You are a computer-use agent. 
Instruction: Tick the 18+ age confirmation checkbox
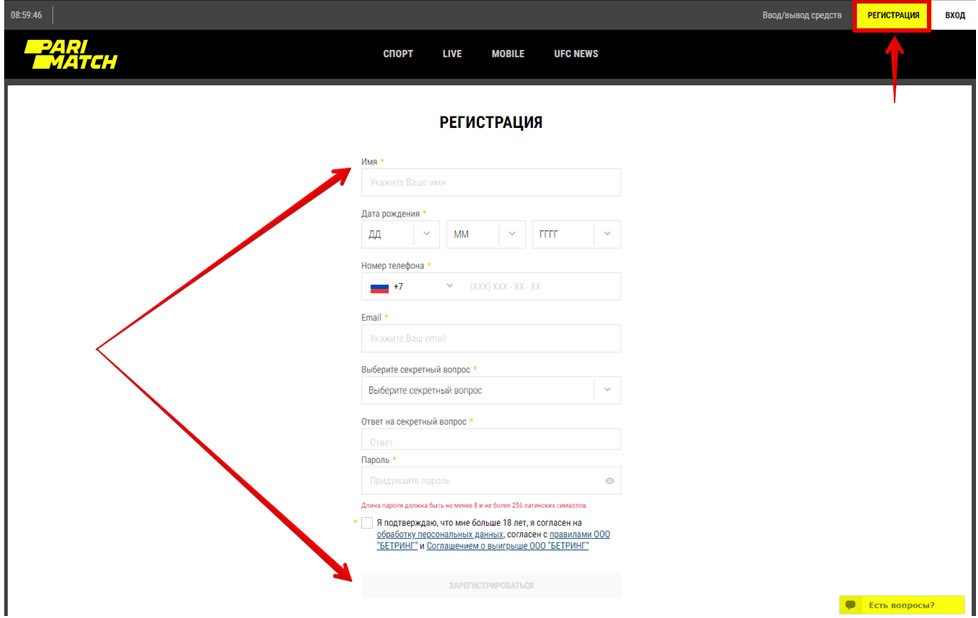coord(367,523)
